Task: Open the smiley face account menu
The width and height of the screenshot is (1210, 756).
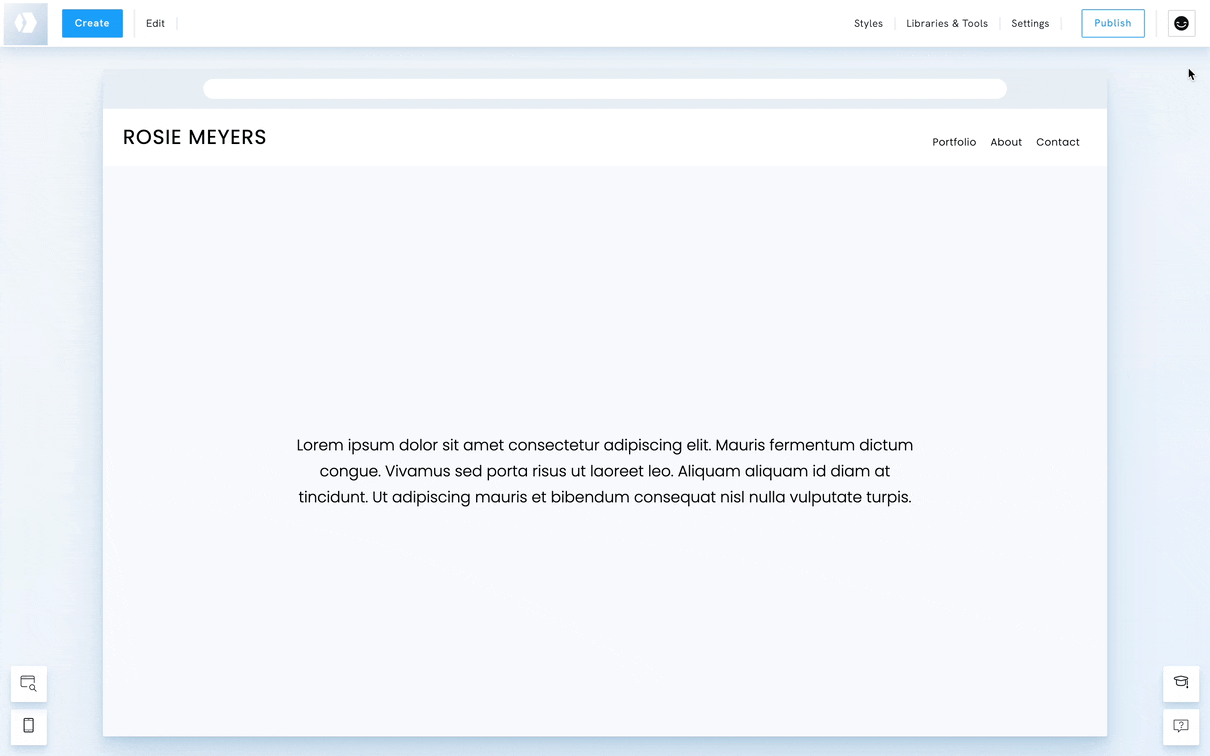Action: point(1181,23)
